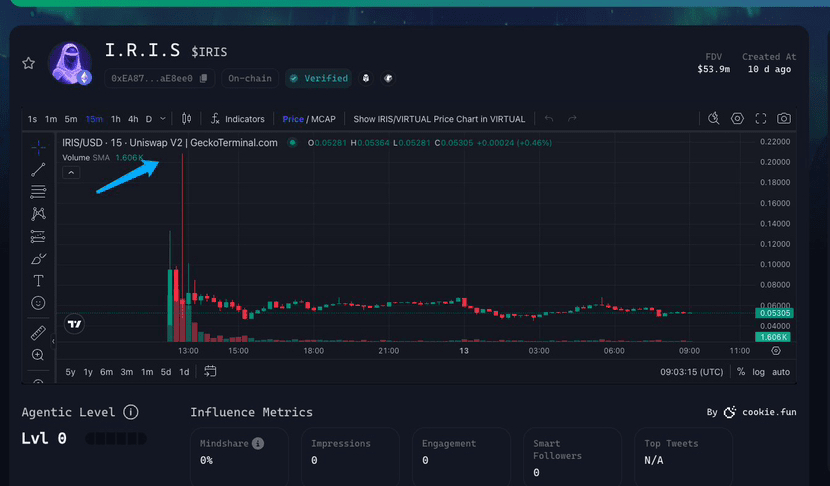Viewport: 830px width, 486px height.
Task: Click the 1.606K volume label on axis
Action: pos(773,337)
